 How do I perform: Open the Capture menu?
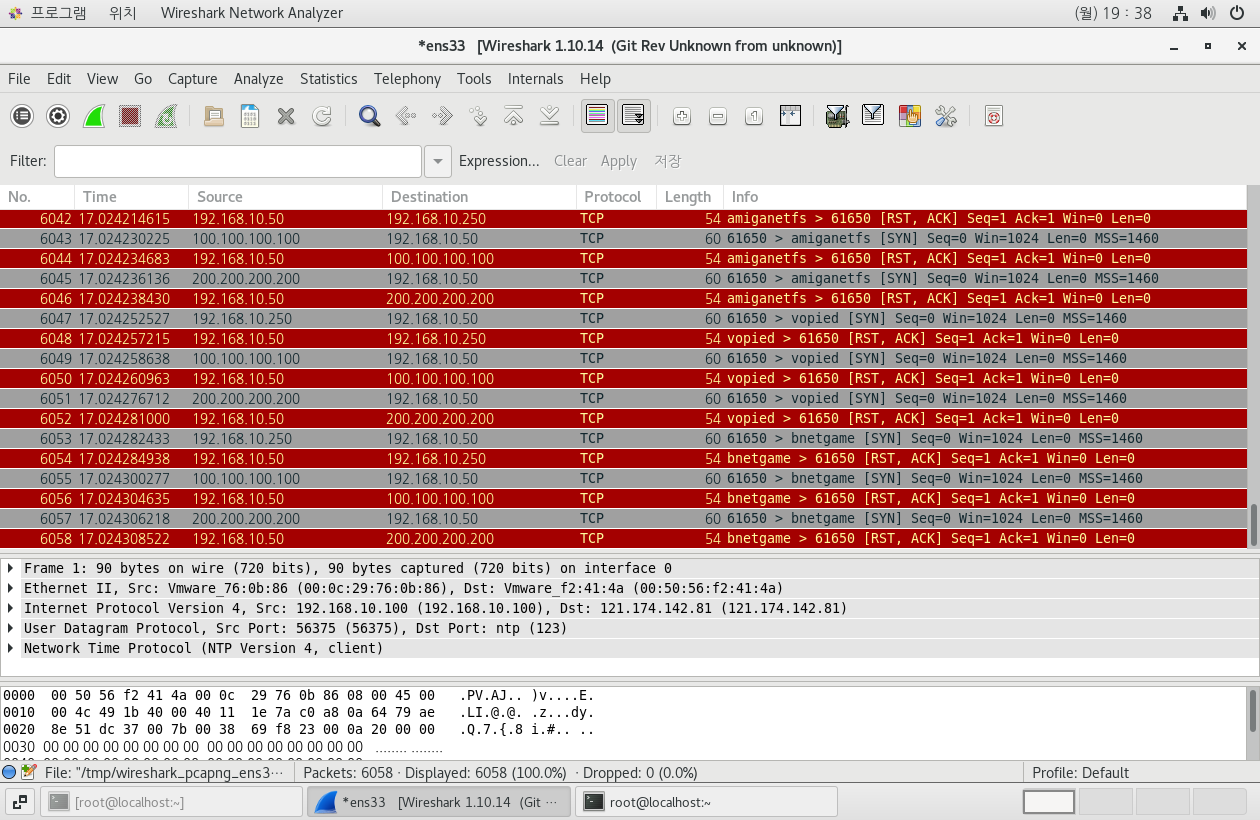pos(192,78)
